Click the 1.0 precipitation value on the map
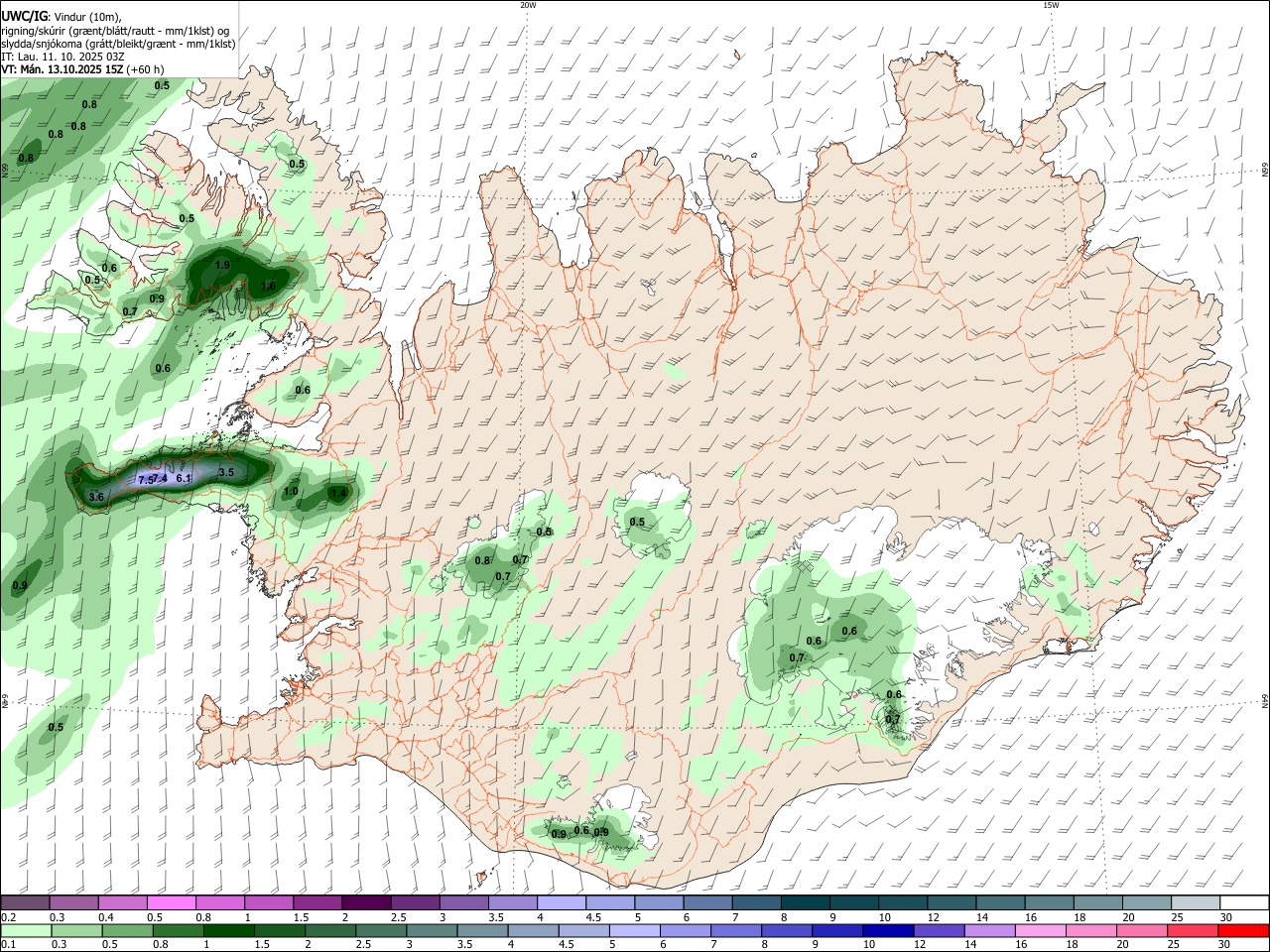 coord(291,491)
